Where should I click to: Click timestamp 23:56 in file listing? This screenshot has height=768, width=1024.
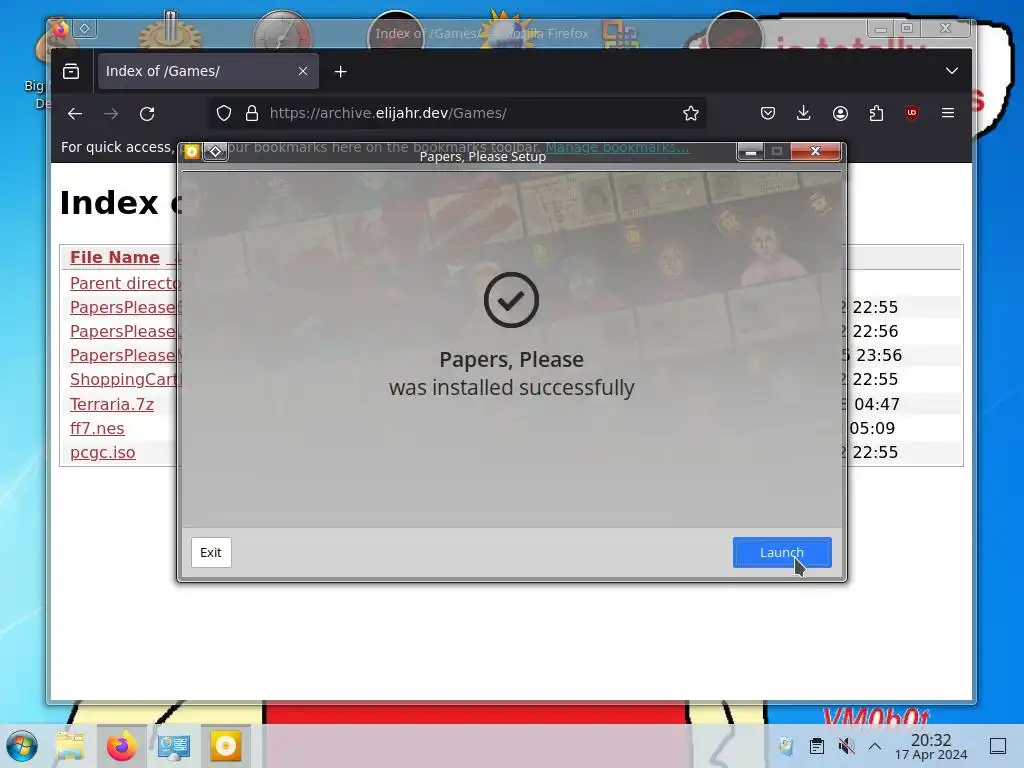[x=879, y=355]
